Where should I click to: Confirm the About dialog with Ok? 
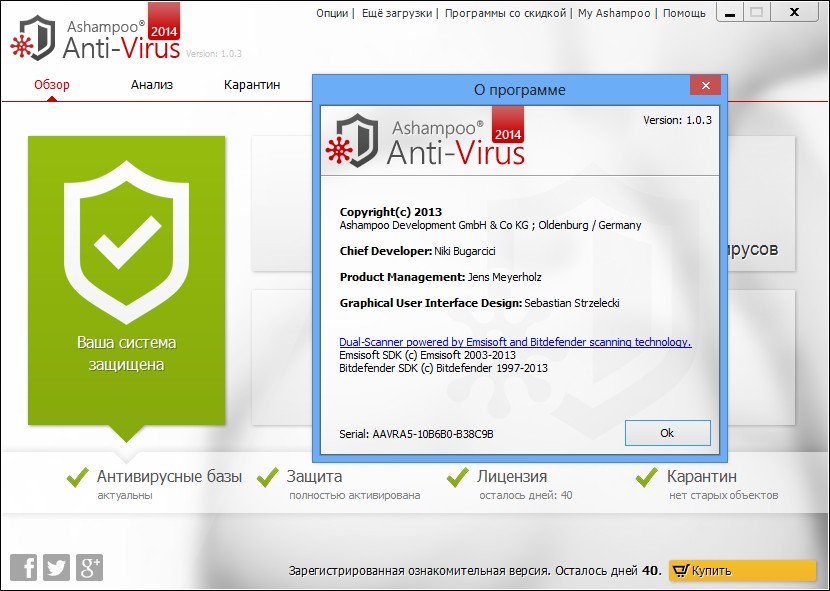point(667,433)
